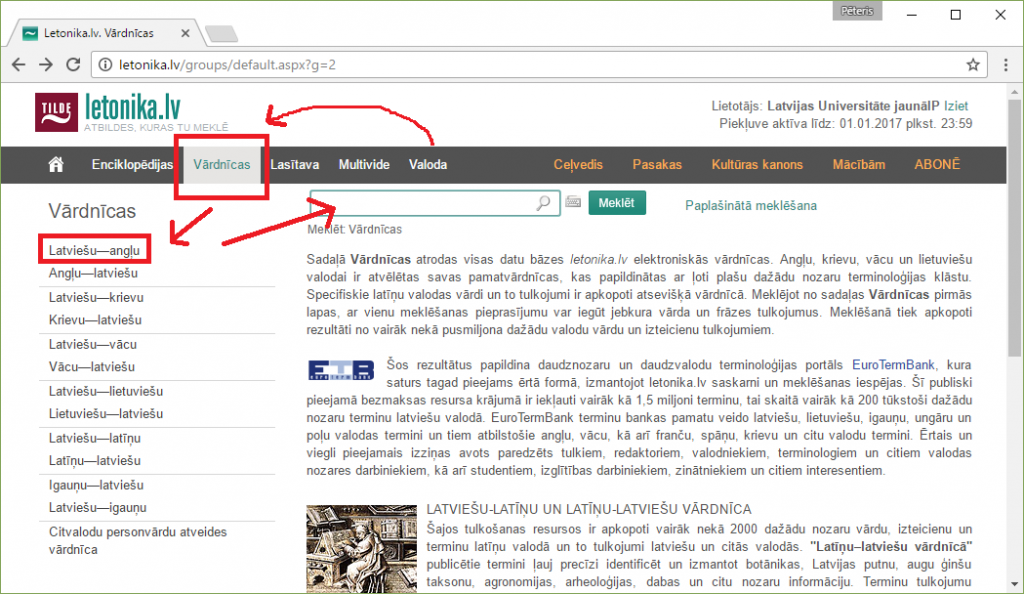Bookmark page with star icon
1024x594 pixels.
[x=973, y=65]
